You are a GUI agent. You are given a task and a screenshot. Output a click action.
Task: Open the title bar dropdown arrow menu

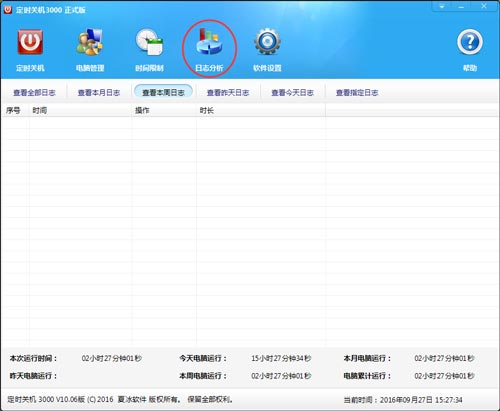coord(442,6)
